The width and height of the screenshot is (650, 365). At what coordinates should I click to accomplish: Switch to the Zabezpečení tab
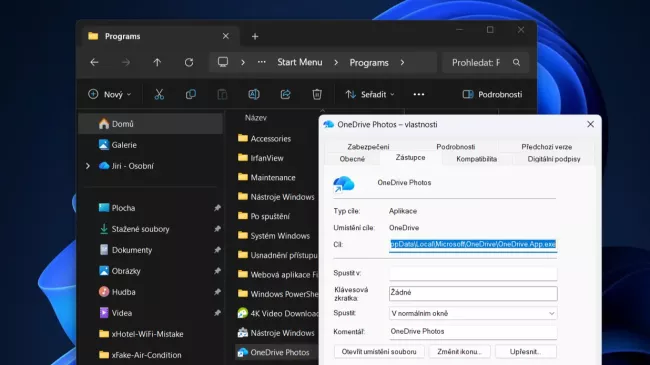368,146
